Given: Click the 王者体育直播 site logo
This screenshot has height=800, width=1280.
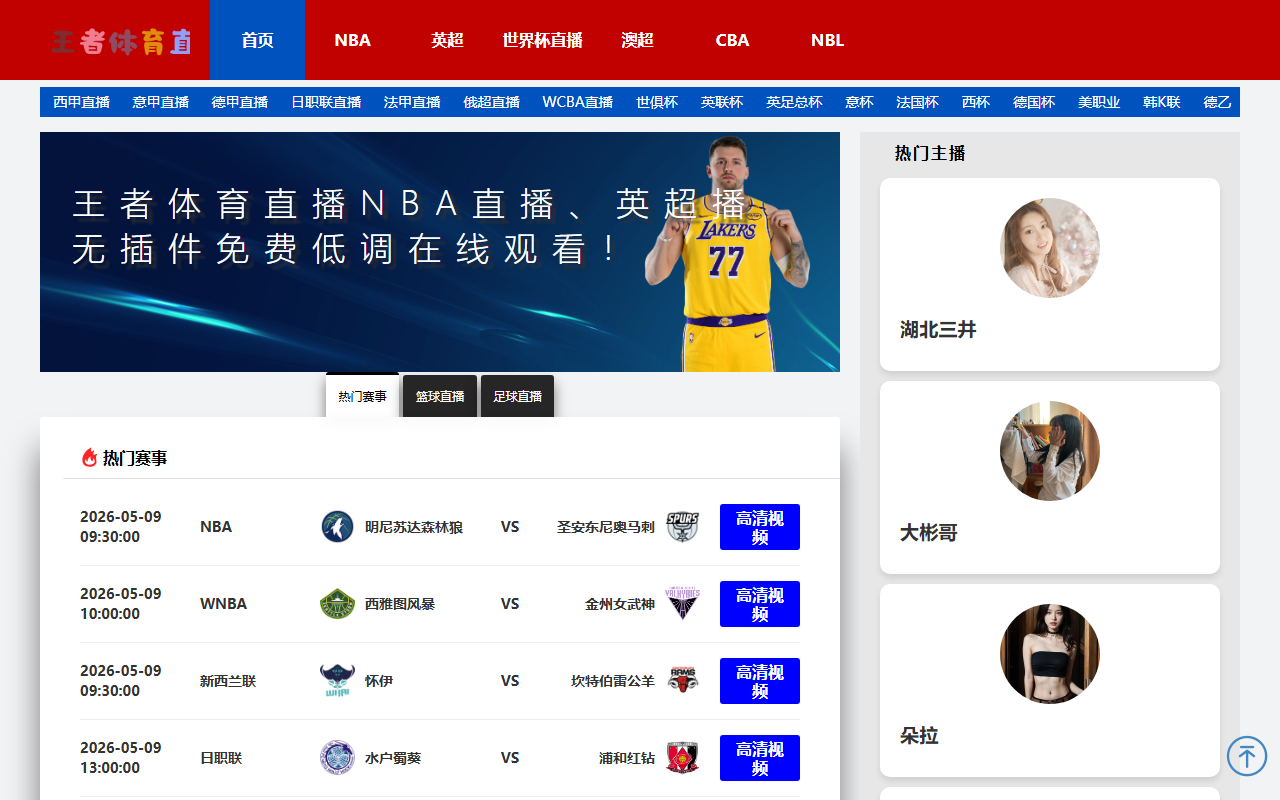Looking at the screenshot, I should pyautogui.click(x=122, y=41).
